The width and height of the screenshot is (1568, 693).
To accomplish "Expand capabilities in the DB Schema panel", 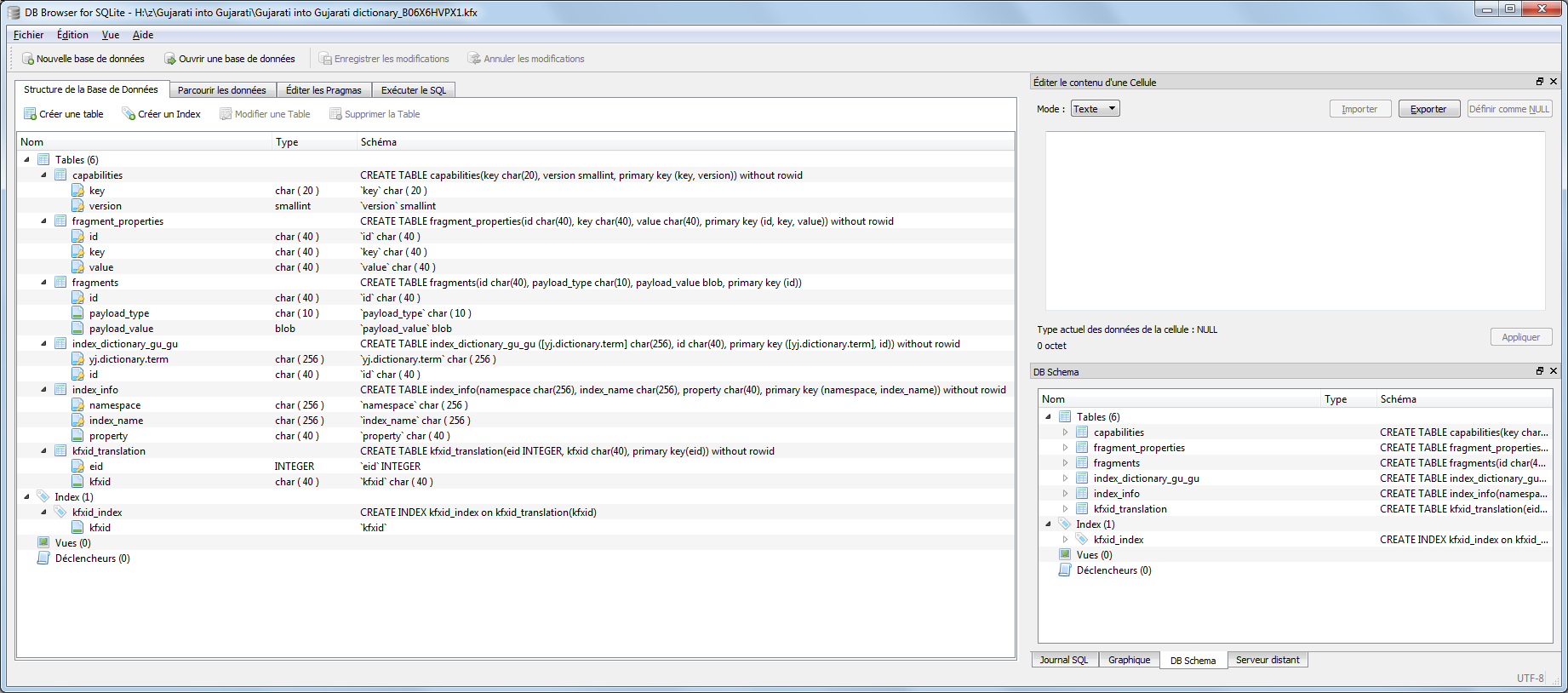I will pyautogui.click(x=1065, y=432).
